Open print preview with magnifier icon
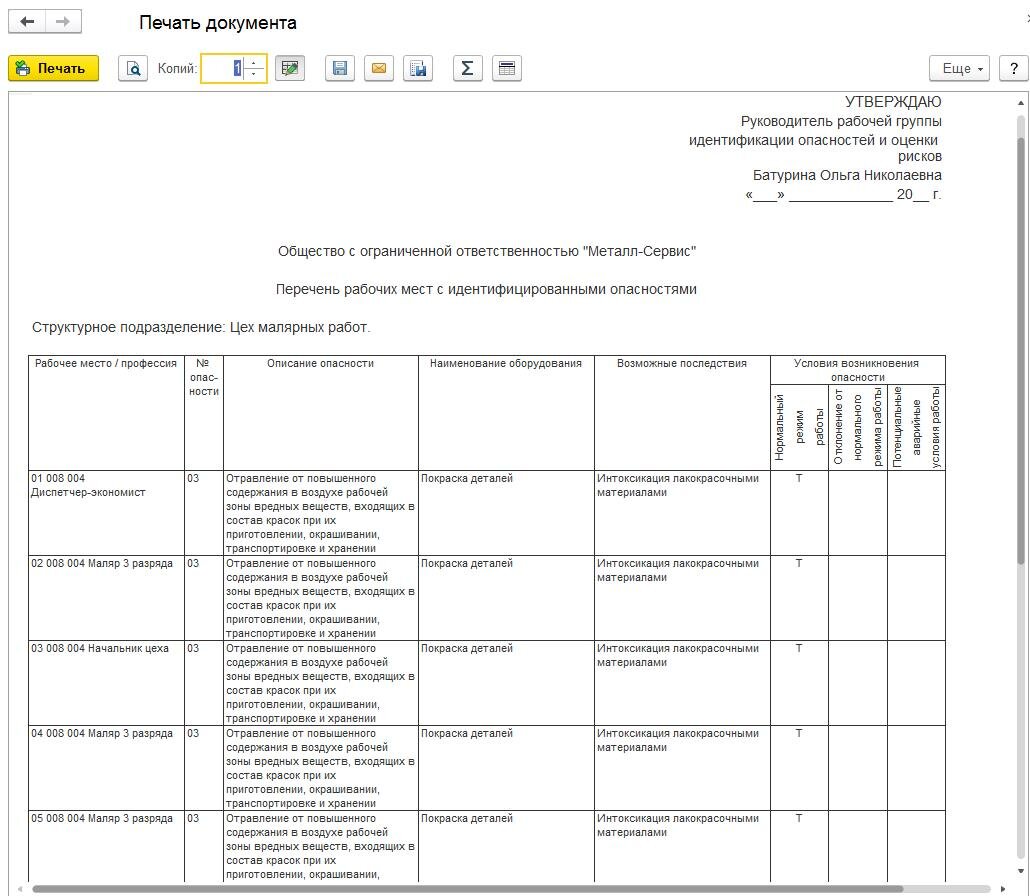The width and height of the screenshot is (1030, 896). 133,68
